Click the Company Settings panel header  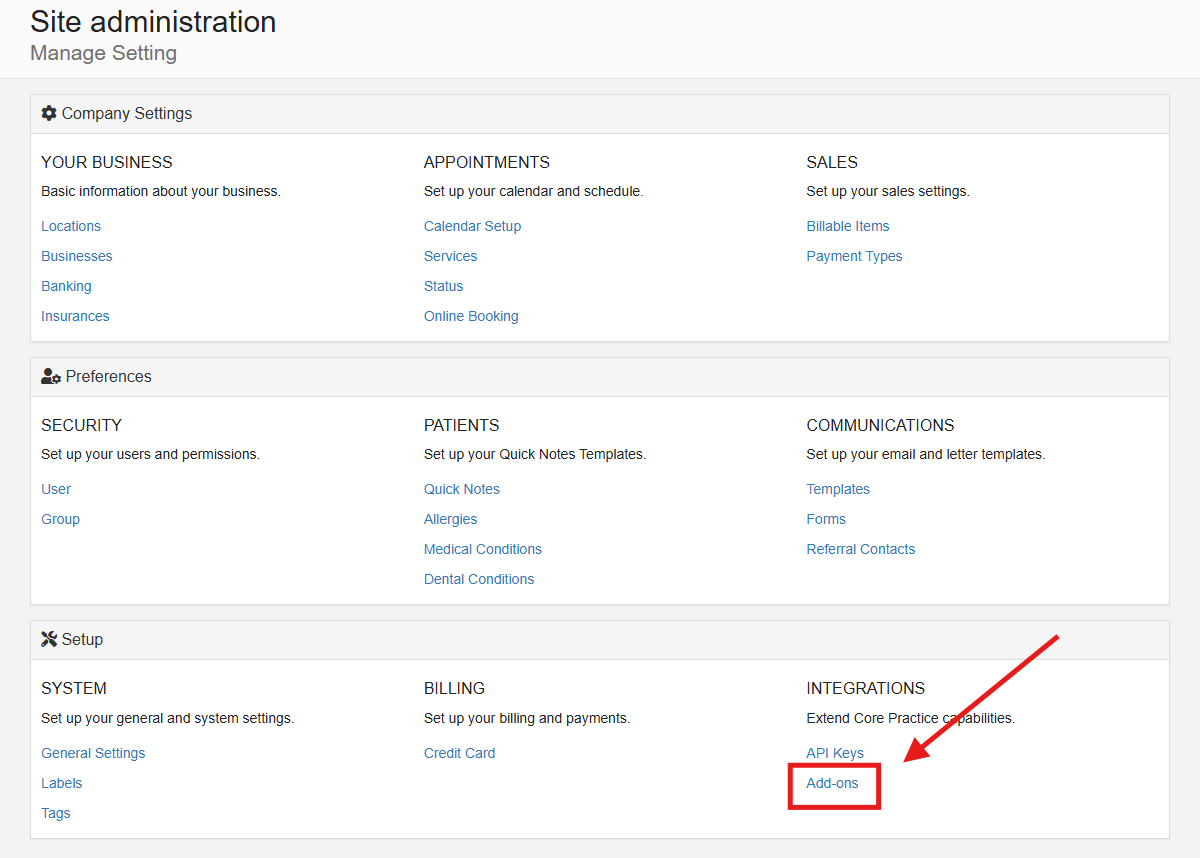600,114
